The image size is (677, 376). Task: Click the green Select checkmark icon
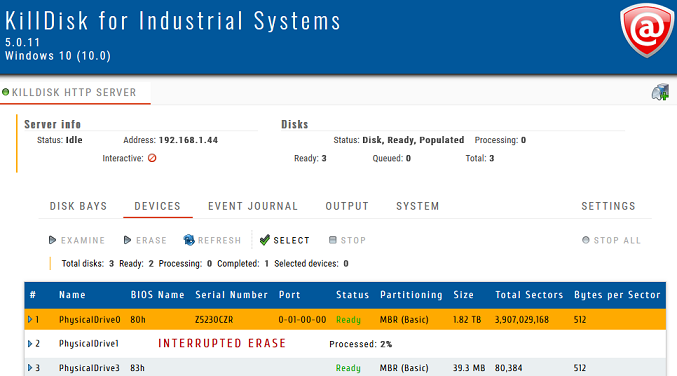[x=265, y=240]
